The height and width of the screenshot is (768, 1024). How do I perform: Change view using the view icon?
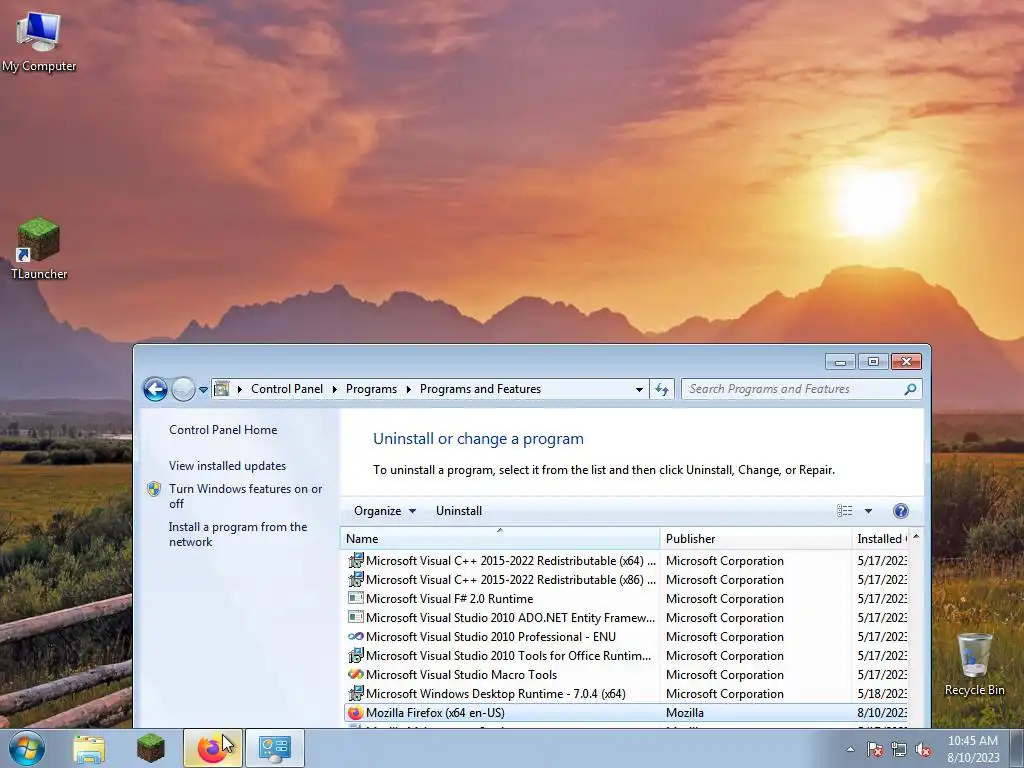click(844, 511)
